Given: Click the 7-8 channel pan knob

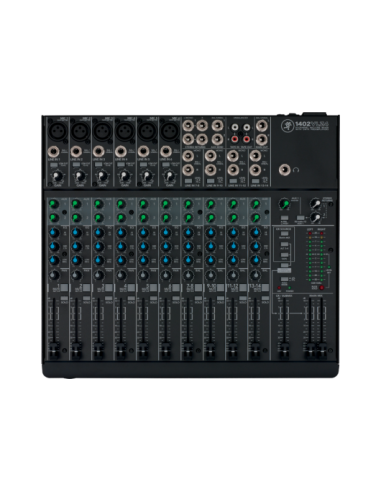Looking at the screenshot, I should (x=188, y=275).
